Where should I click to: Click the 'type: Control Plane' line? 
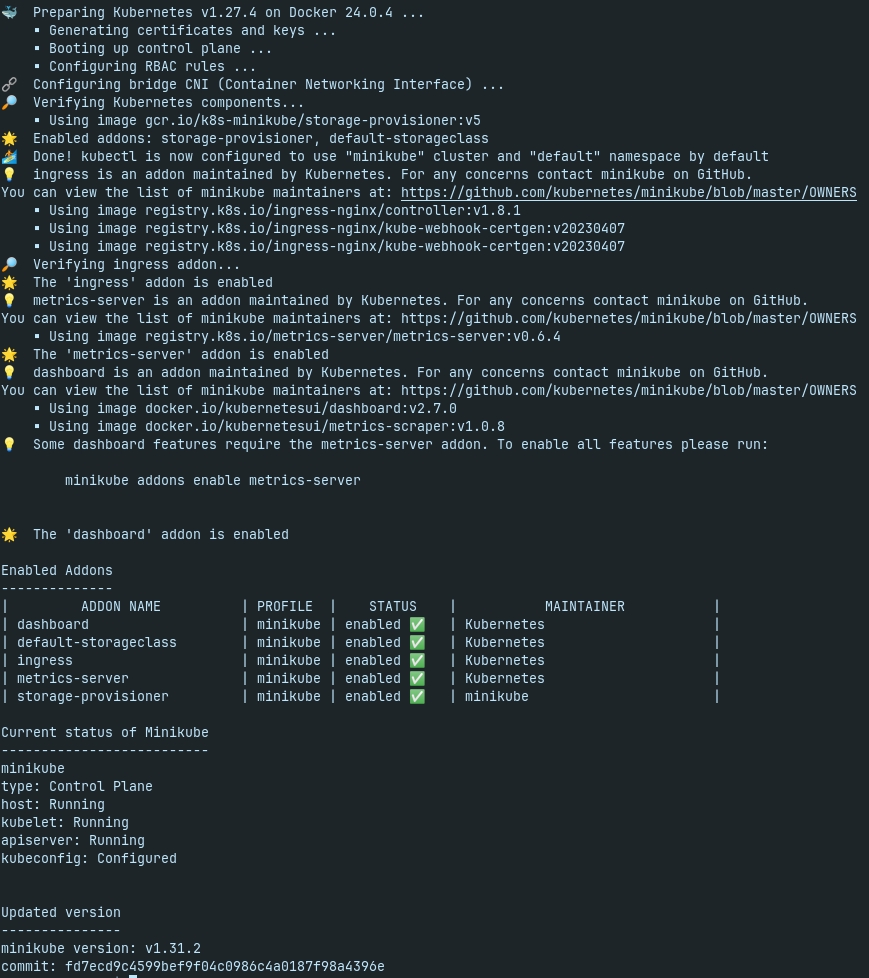pos(77,787)
